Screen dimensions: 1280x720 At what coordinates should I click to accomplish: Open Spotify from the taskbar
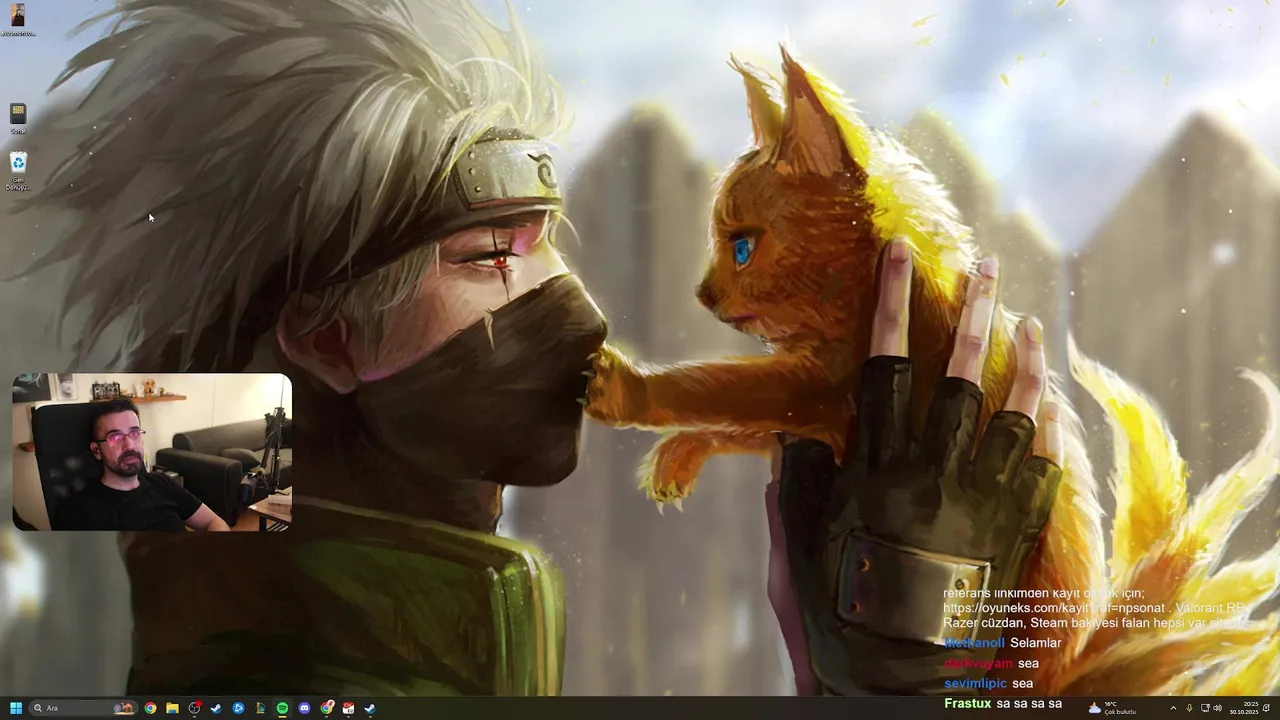pos(282,708)
